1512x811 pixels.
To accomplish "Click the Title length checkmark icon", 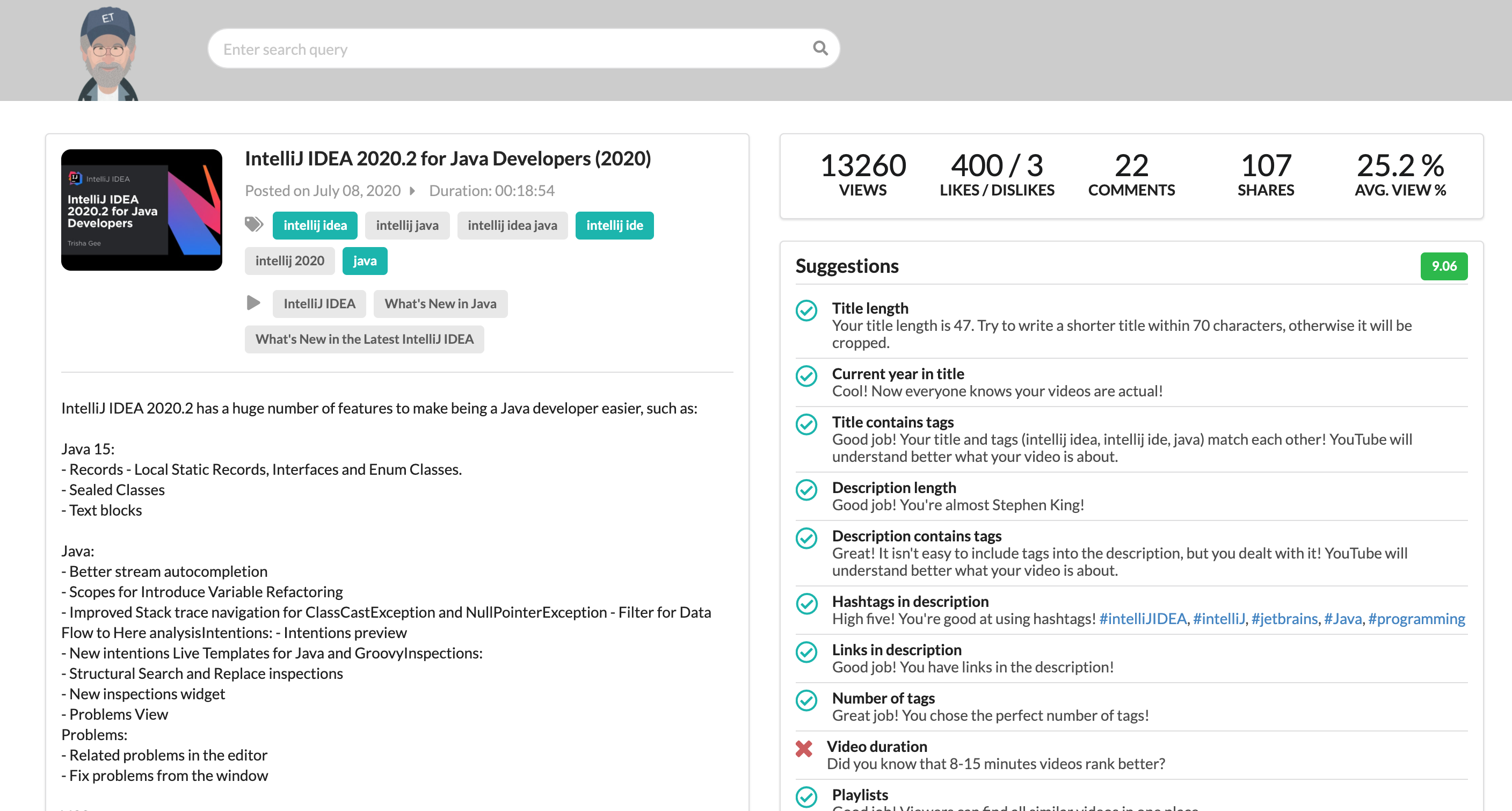I will pos(806,310).
